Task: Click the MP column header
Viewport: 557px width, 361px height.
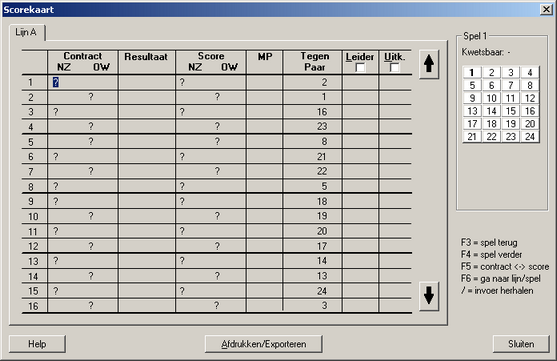Action: click(x=265, y=62)
